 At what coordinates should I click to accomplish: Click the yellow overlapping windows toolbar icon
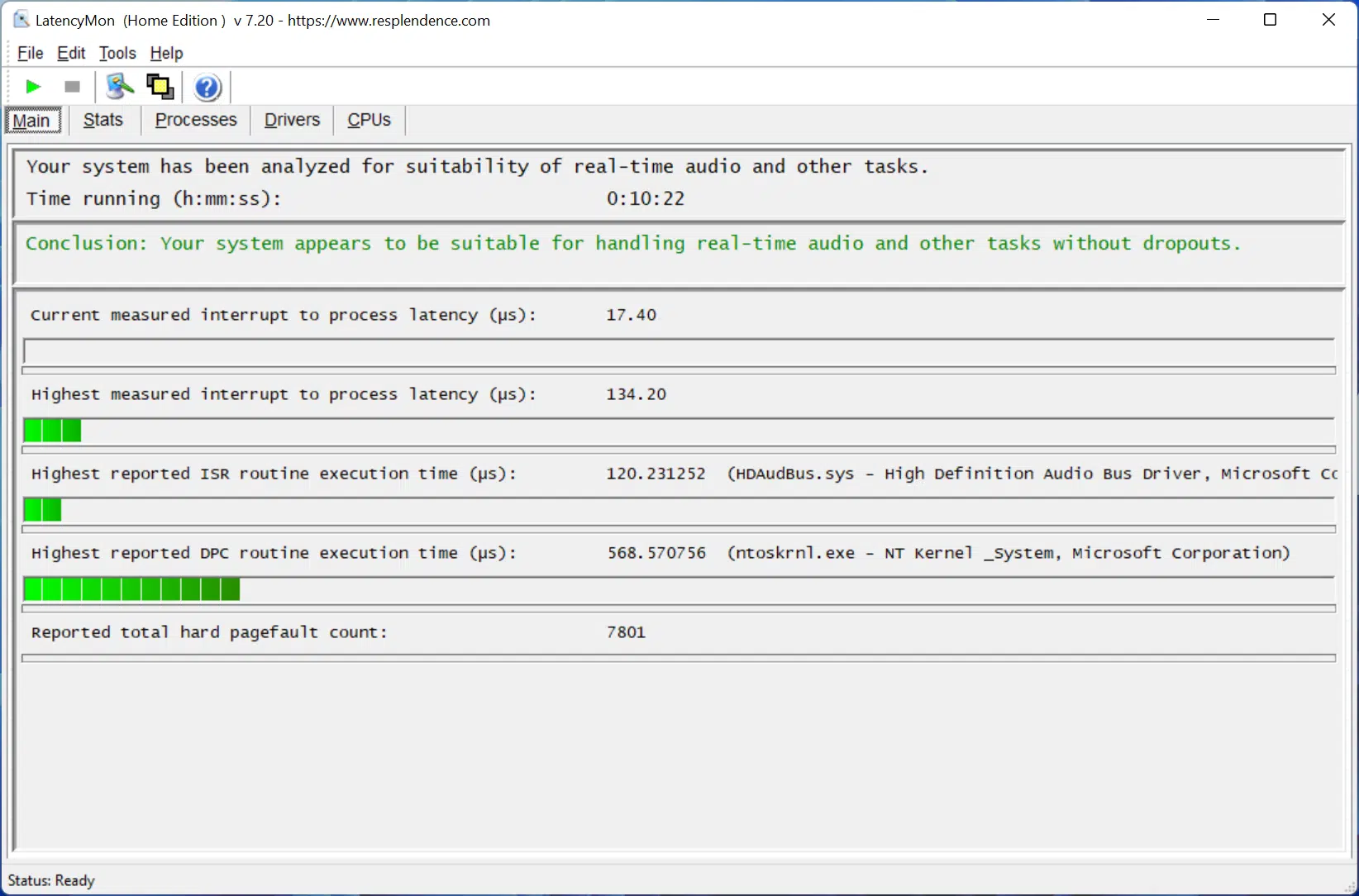(160, 86)
